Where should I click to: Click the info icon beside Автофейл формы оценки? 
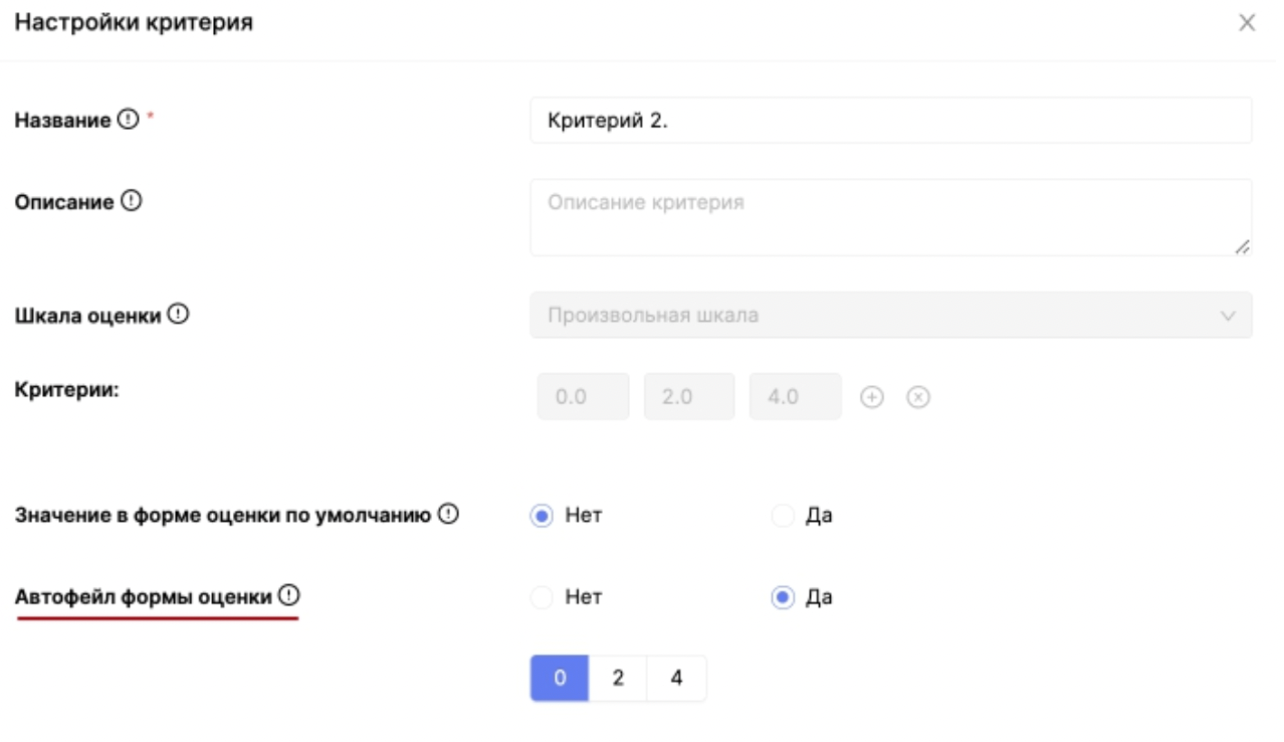pyautogui.click(x=288, y=597)
